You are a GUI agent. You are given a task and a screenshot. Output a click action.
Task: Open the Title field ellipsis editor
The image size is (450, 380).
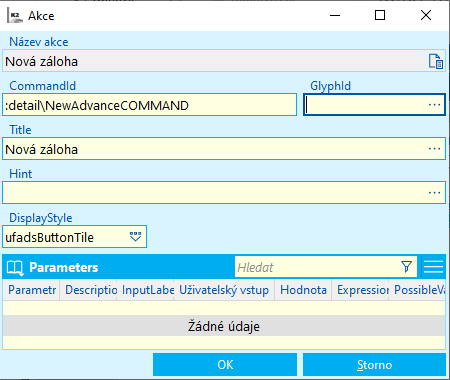click(434, 149)
